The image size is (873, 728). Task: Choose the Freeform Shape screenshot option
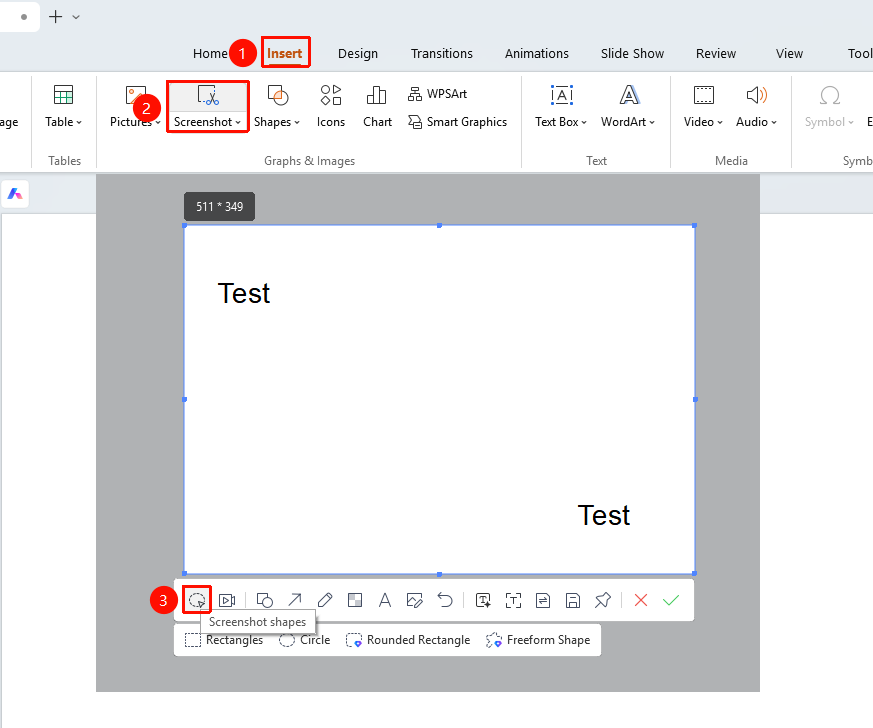[x=538, y=640]
